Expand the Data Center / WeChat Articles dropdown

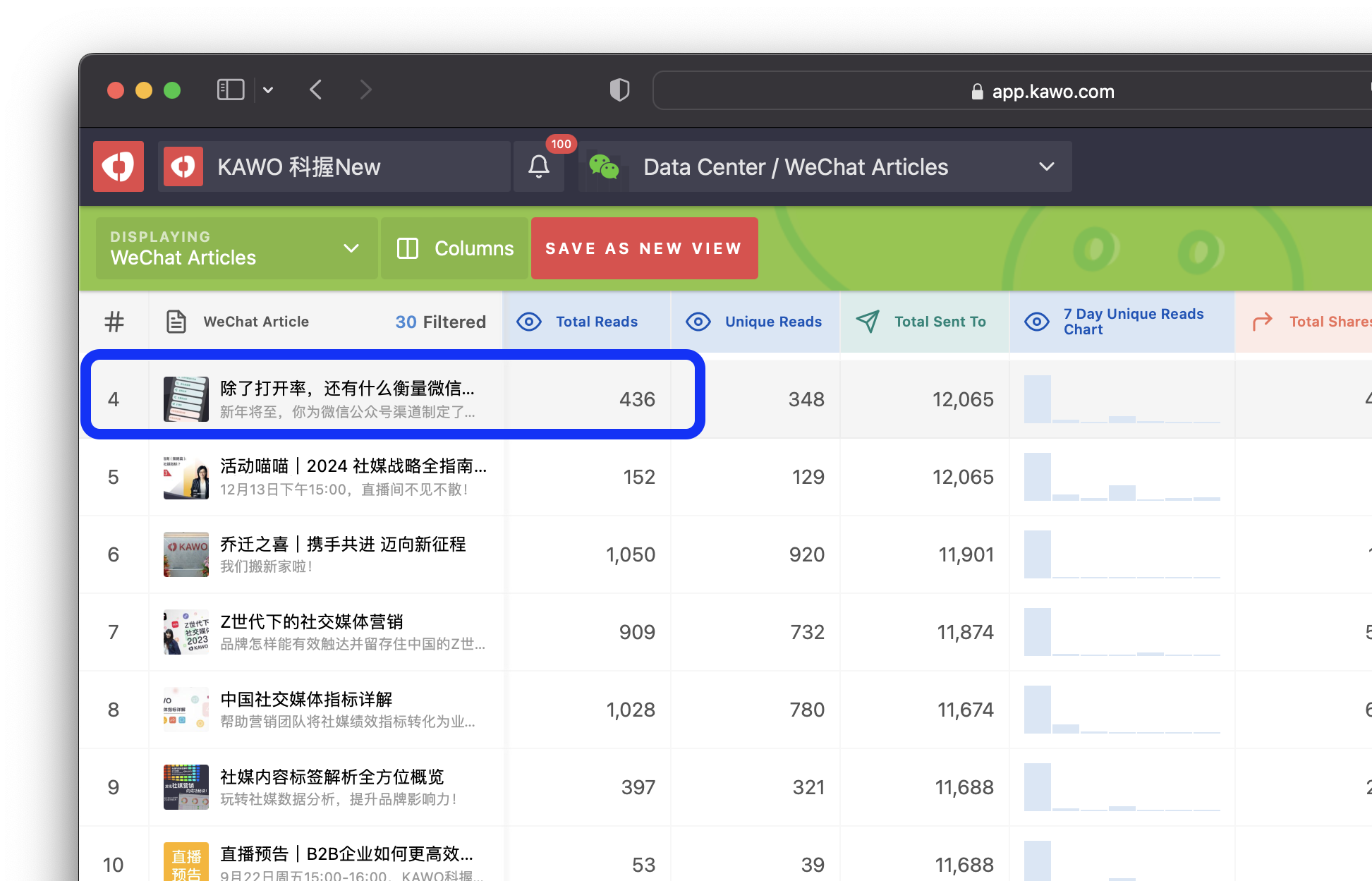coord(1047,167)
